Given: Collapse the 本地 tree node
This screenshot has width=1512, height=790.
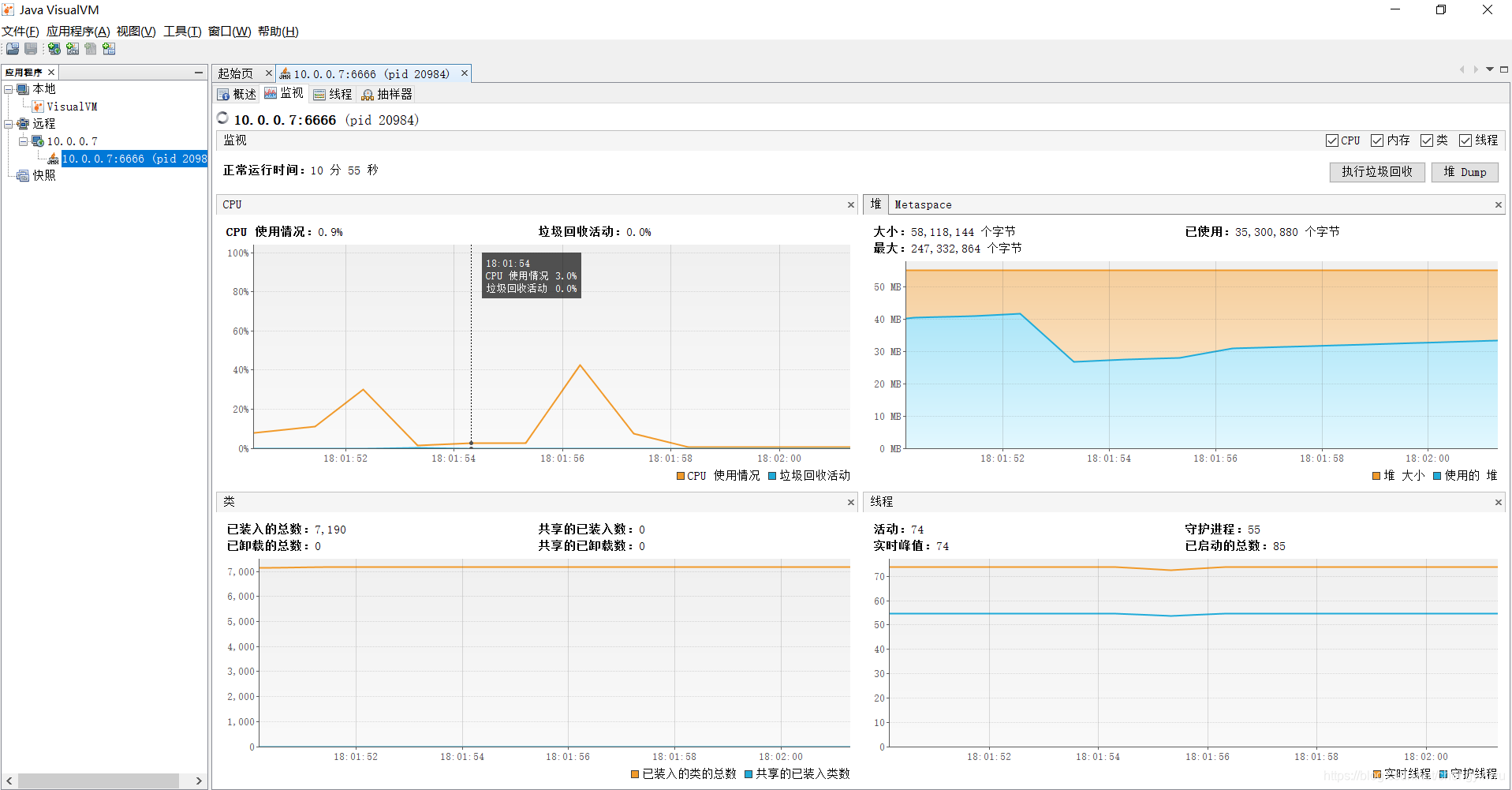Looking at the screenshot, I should pyautogui.click(x=9, y=89).
